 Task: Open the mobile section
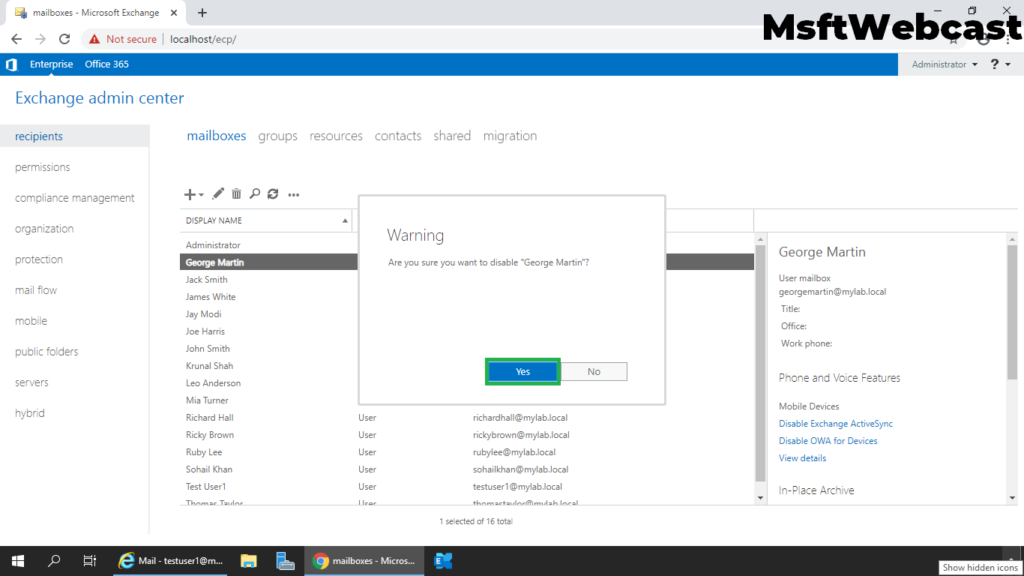click(31, 321)
